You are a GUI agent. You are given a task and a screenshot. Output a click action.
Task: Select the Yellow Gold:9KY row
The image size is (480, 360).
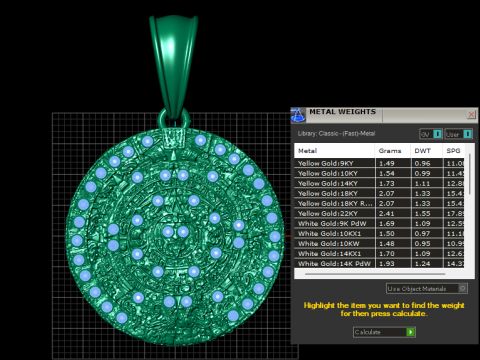pyautogui.click(x=379, y=163)
